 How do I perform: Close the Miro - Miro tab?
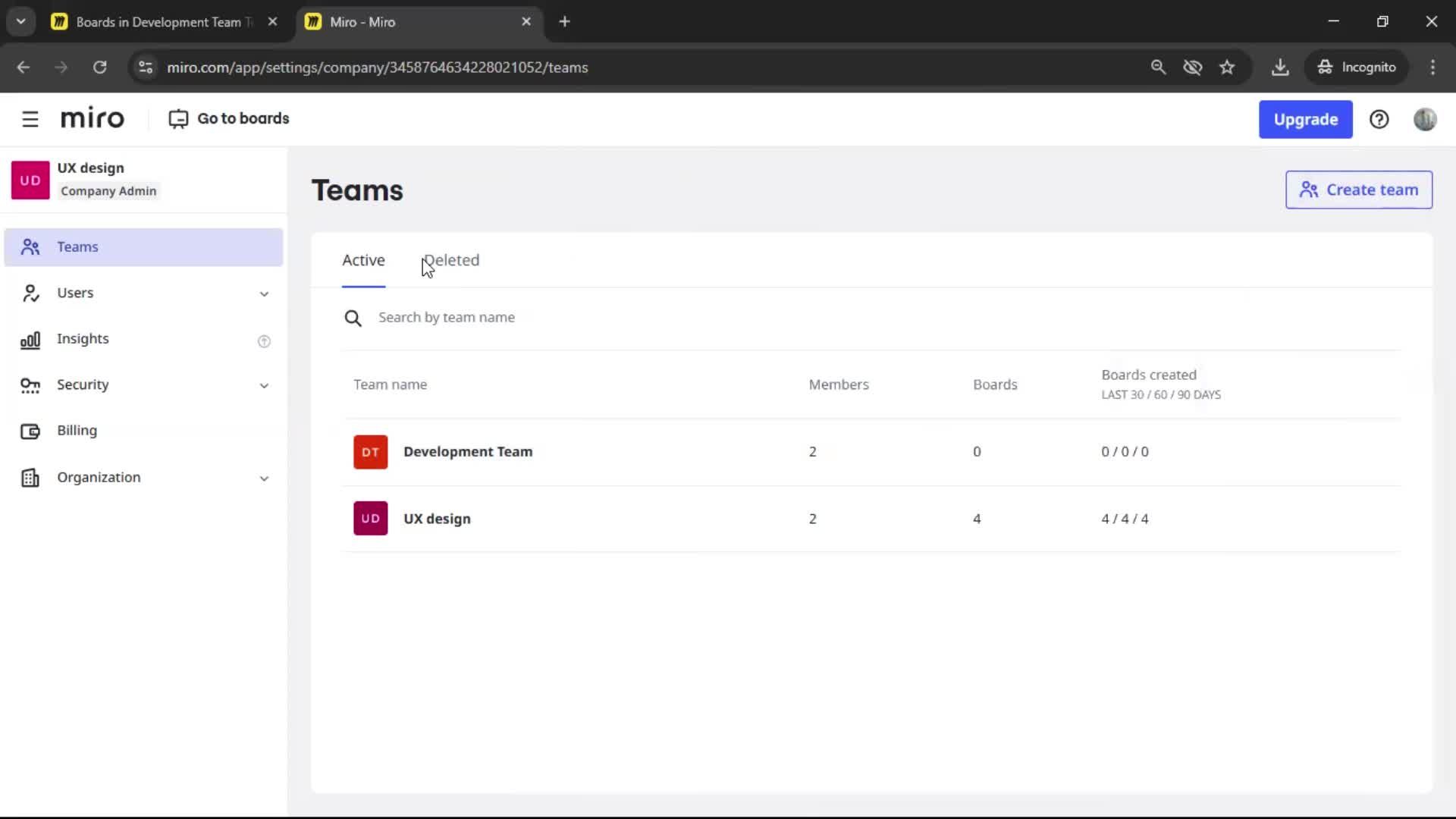point(526,22)
